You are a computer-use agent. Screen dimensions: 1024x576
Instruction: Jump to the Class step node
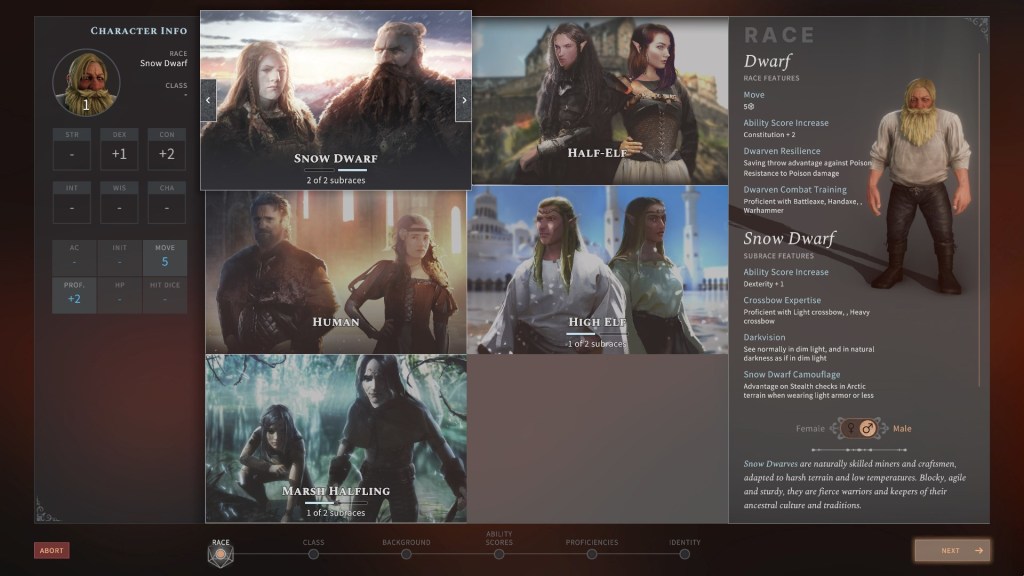(x=313, y=554)
